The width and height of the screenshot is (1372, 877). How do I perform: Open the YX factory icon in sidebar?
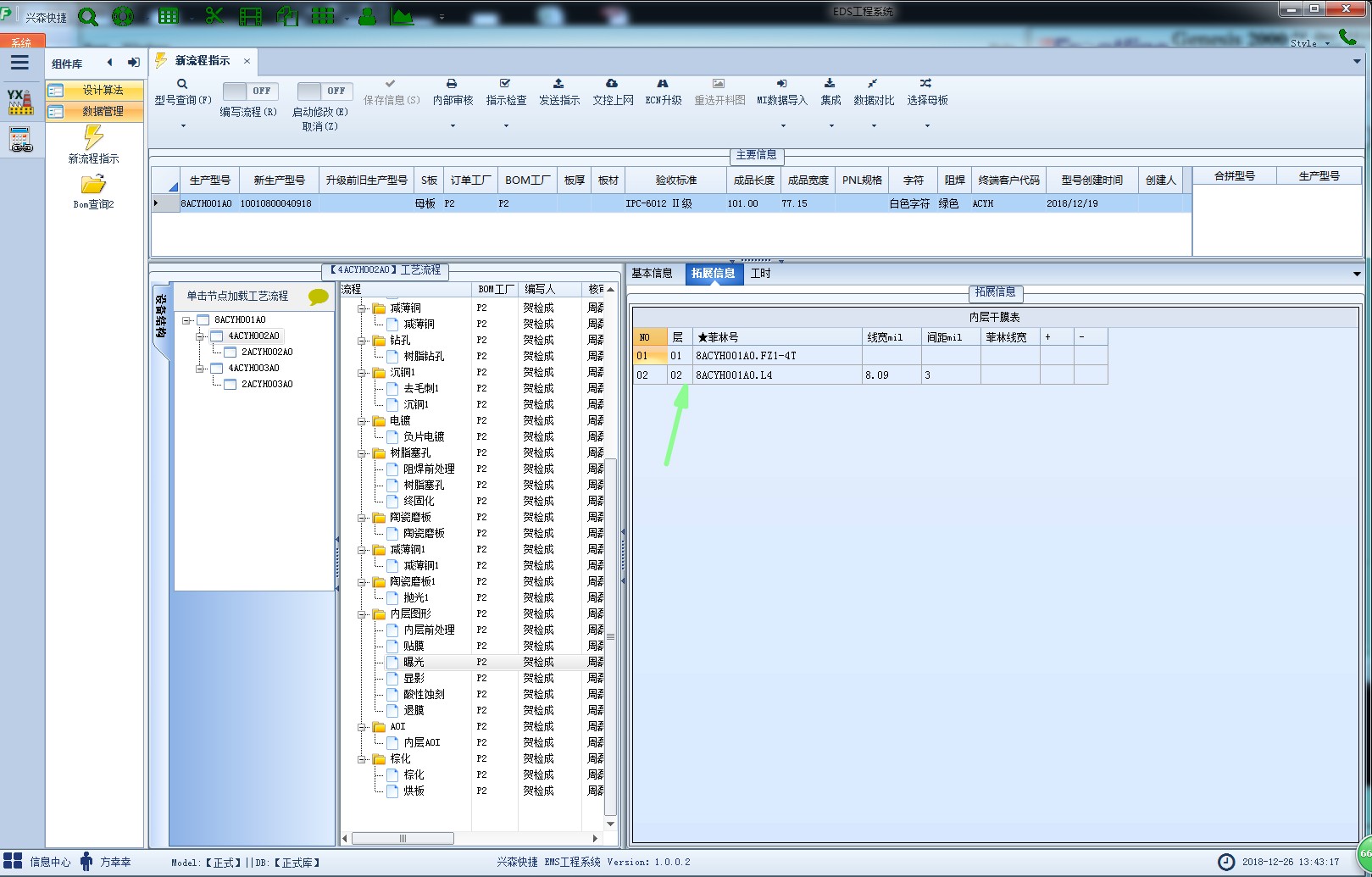(20, 102)
